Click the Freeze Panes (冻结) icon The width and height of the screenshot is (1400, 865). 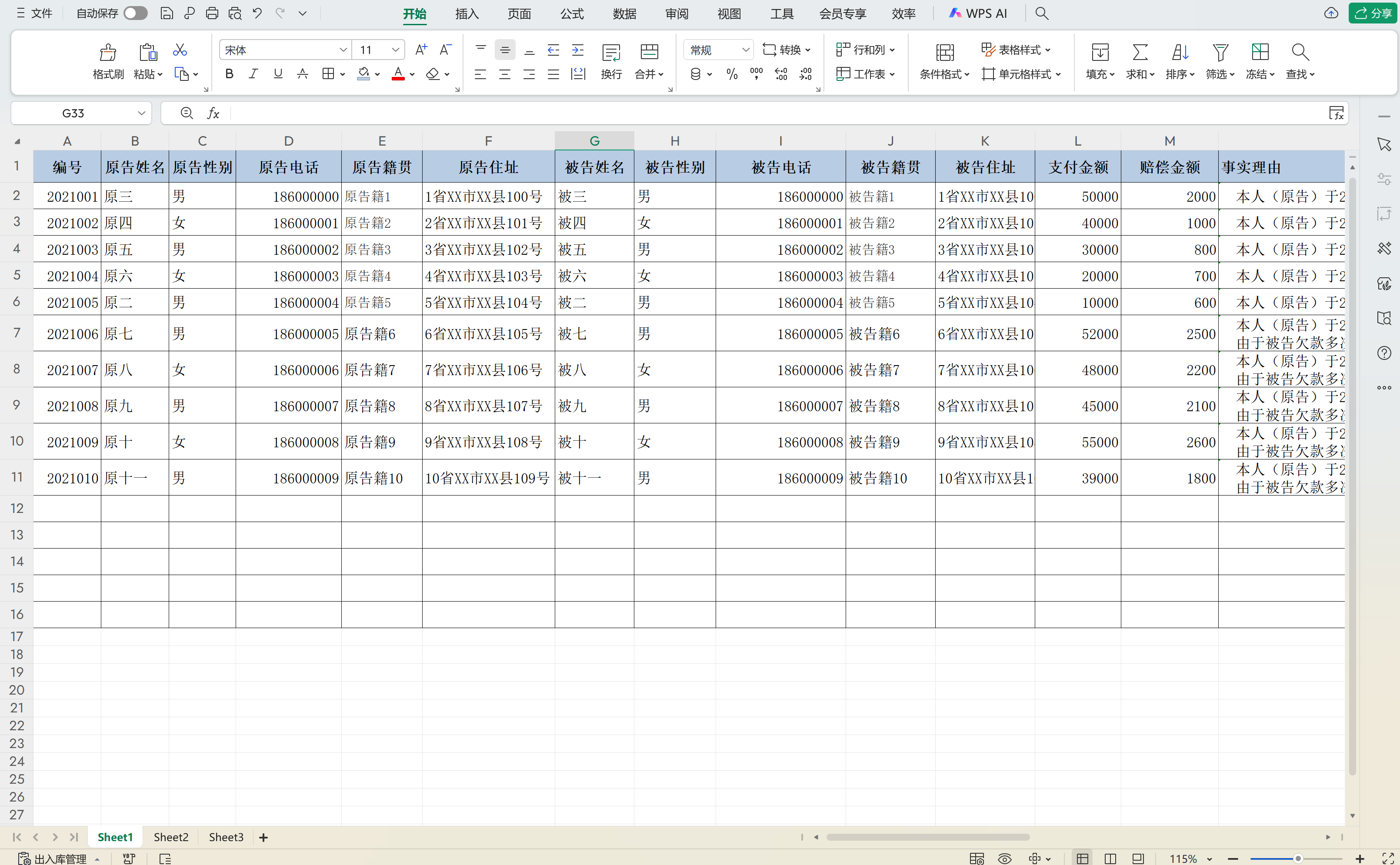point(1260,53)
